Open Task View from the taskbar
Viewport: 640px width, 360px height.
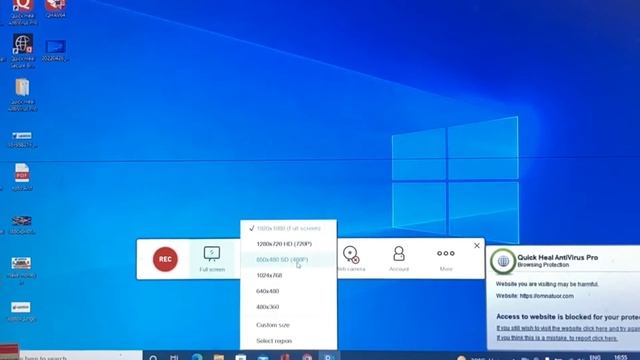click(174, 357)
